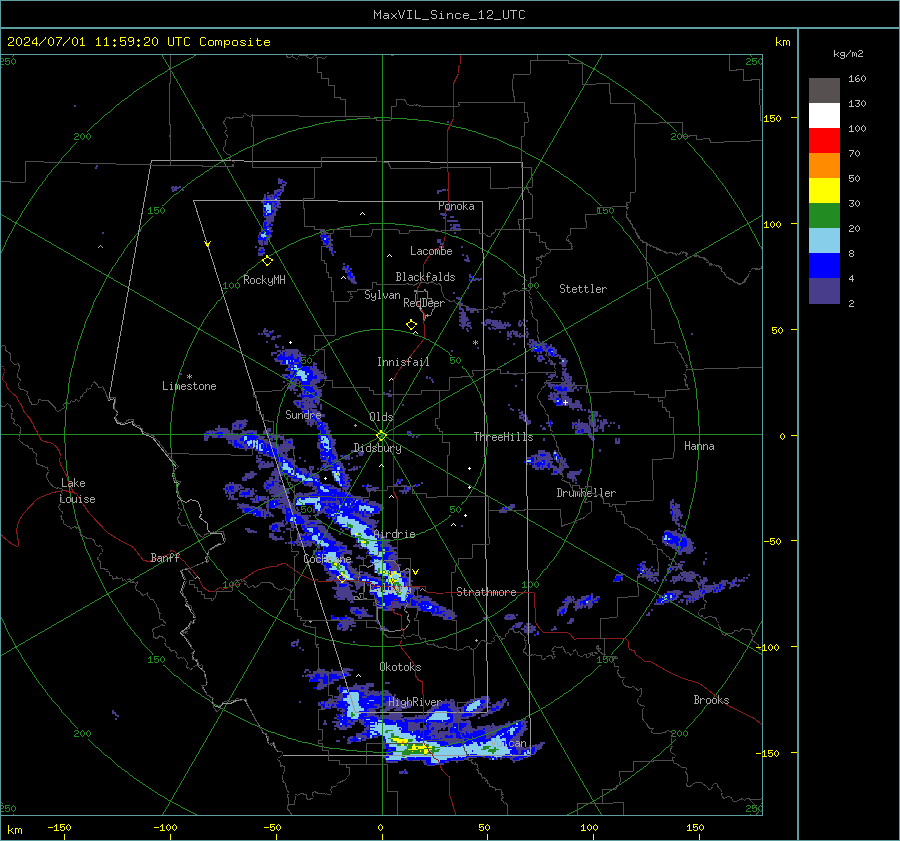Click the Lake Louise label
The width and height of the screenshot is (900, 841).
point(78,491)
